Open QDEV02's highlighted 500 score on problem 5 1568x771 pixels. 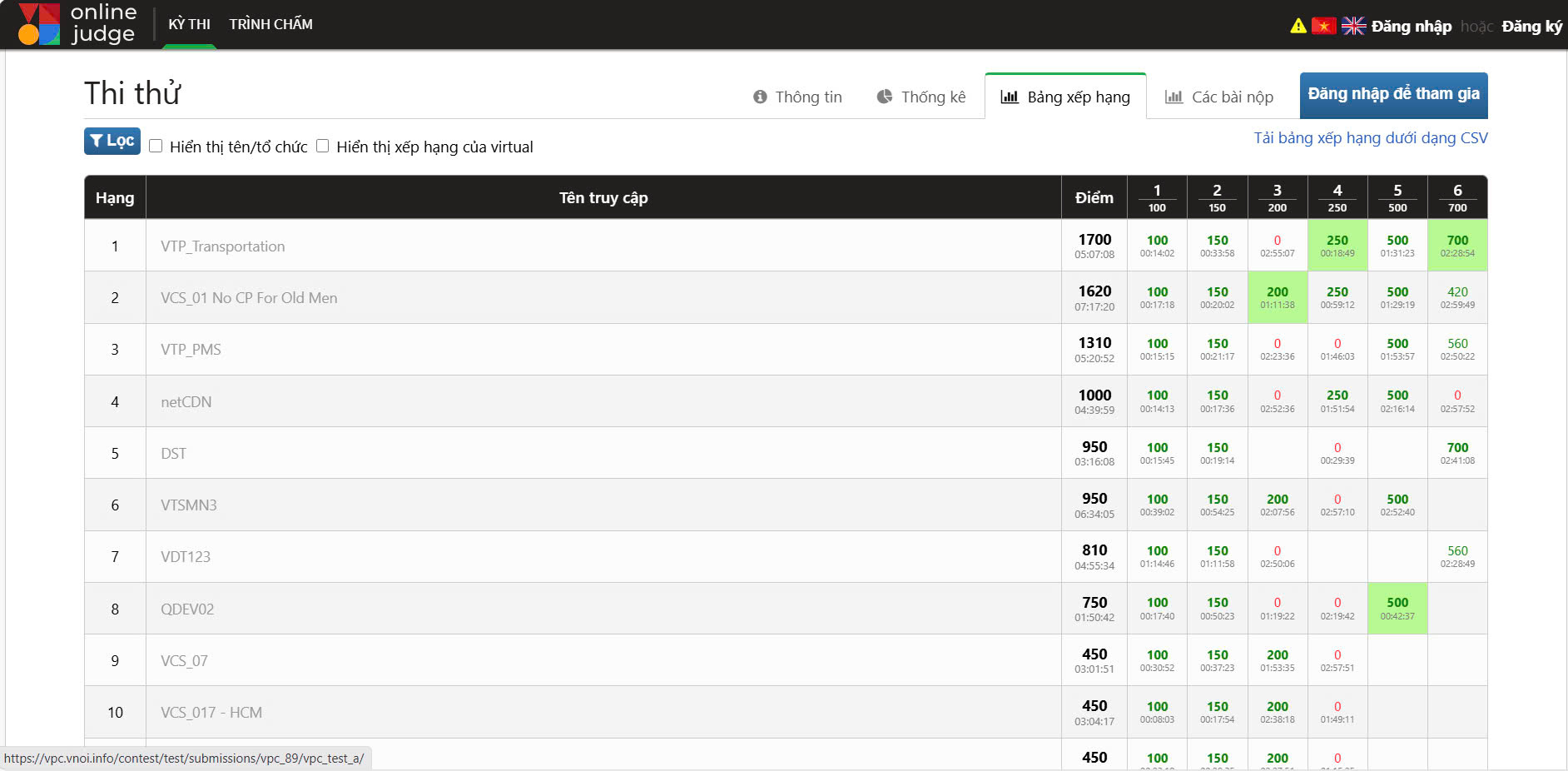point(1397,609)
